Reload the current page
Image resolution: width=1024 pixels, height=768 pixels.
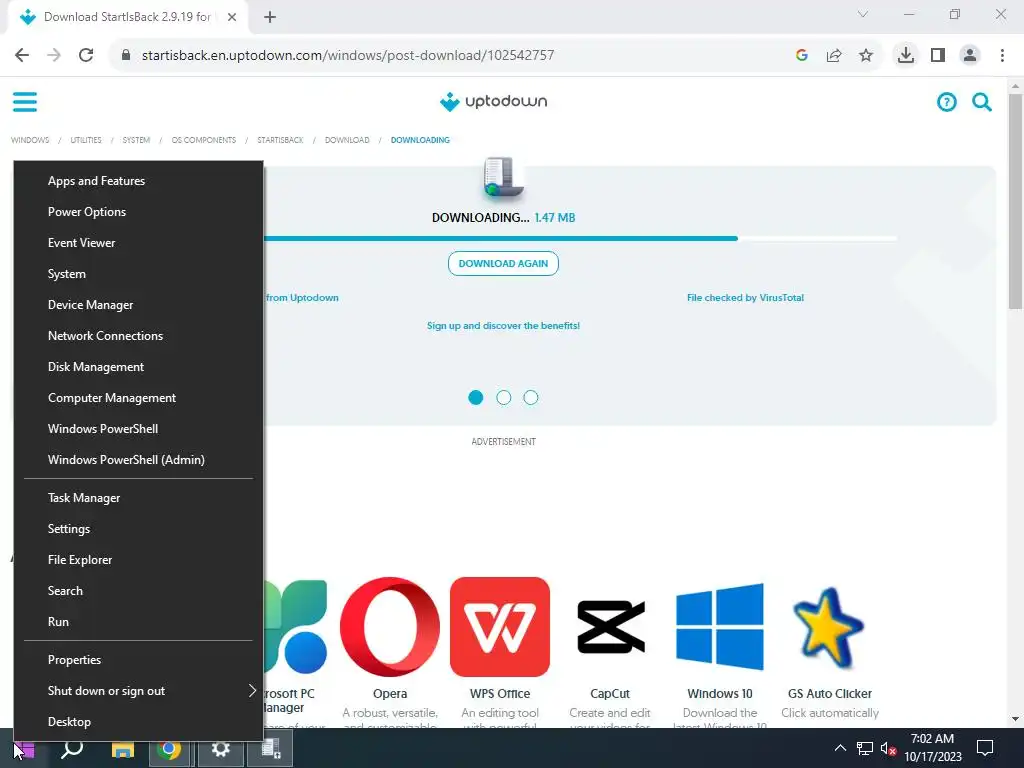(86, 55)
